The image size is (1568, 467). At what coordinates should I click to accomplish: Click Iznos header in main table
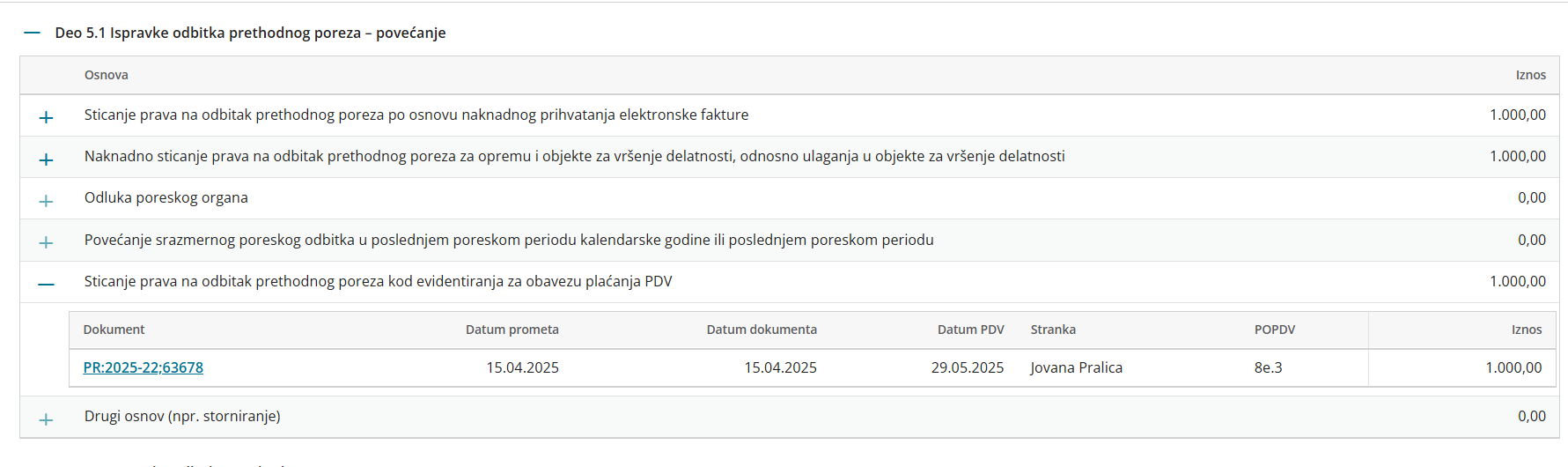pos(1530,75)
